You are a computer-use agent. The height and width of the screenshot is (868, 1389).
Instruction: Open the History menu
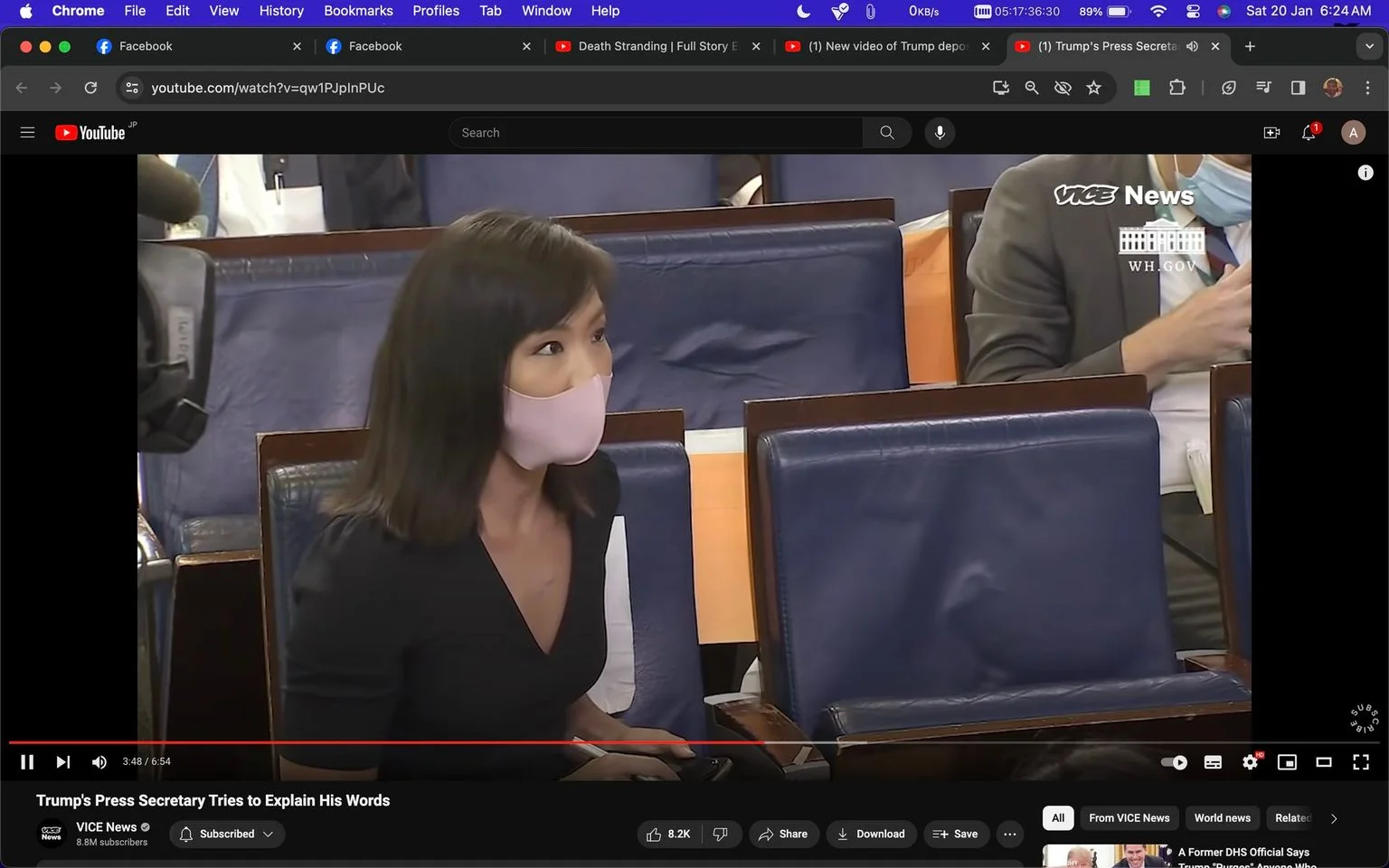click(281, 11)
